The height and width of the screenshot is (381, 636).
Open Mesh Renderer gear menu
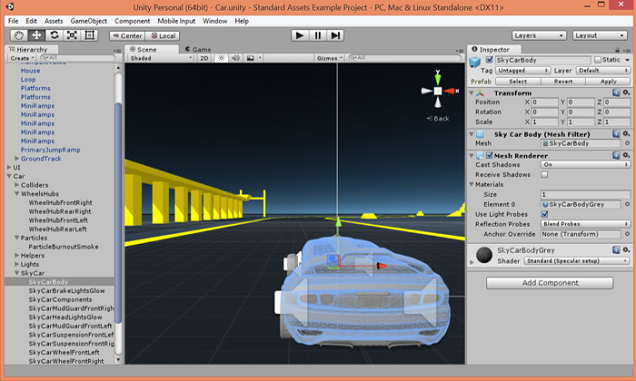point(626,155)
